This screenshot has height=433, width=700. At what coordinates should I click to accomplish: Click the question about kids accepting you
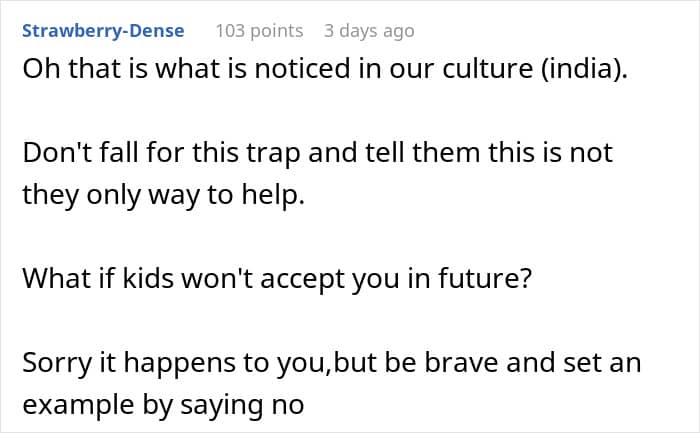point(277,279)
